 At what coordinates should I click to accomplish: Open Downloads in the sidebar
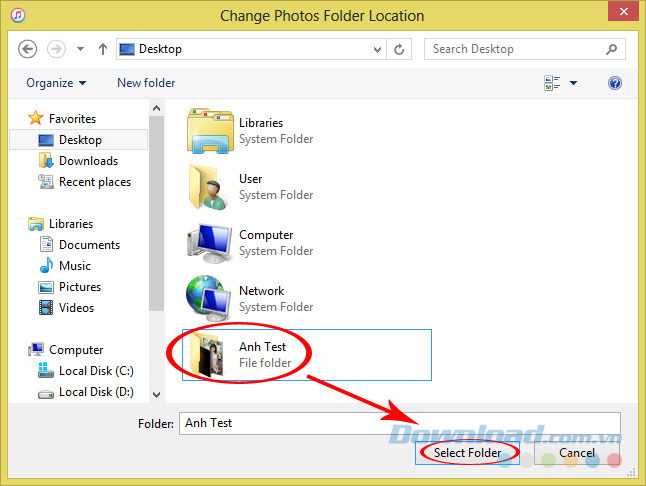(88, 161)
